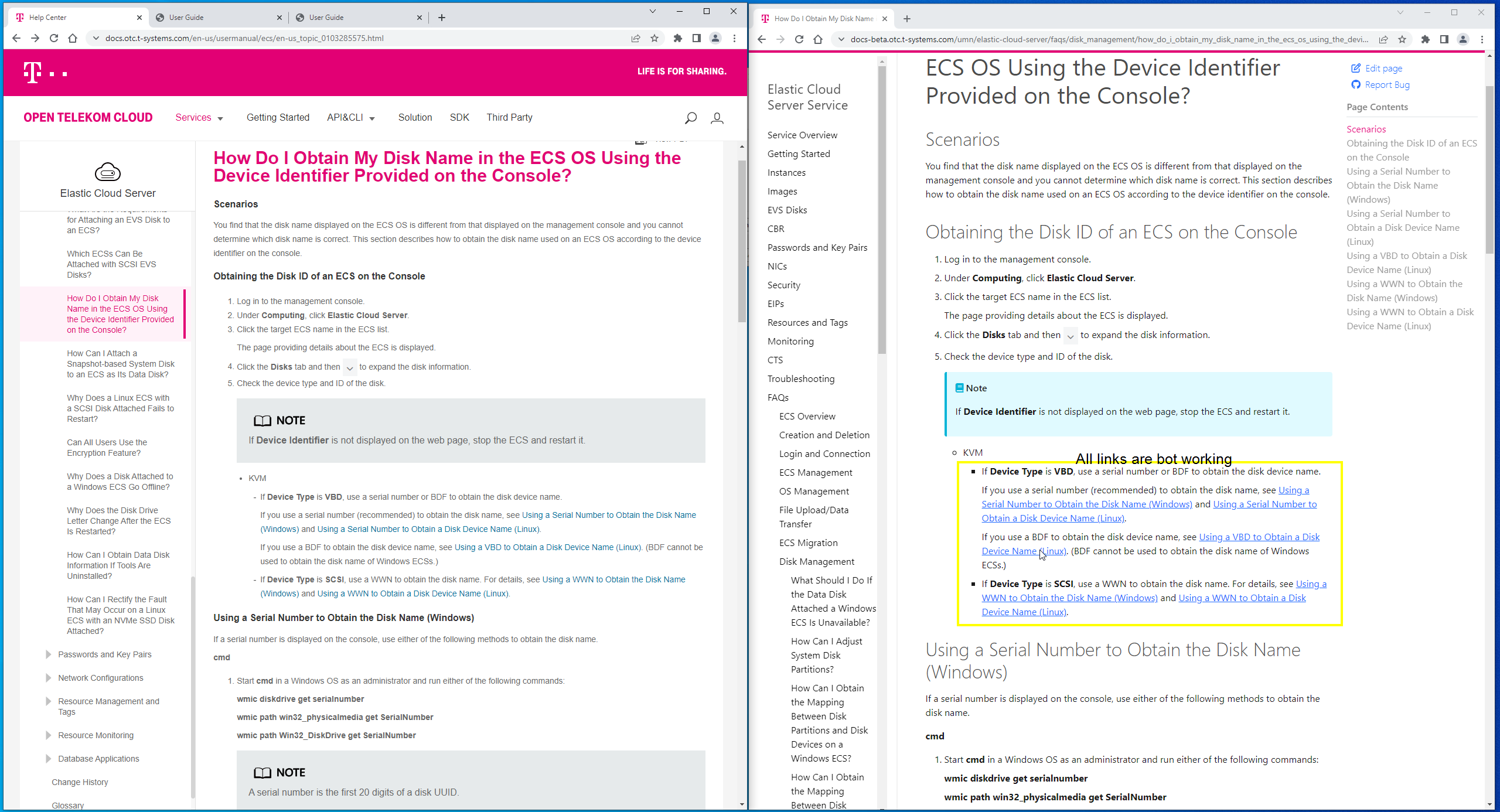Image resolution: width=1500 pixels, height=812 pixels.
Task: Click Scenarios in the Page Contents list
Action: point(1366,129)
